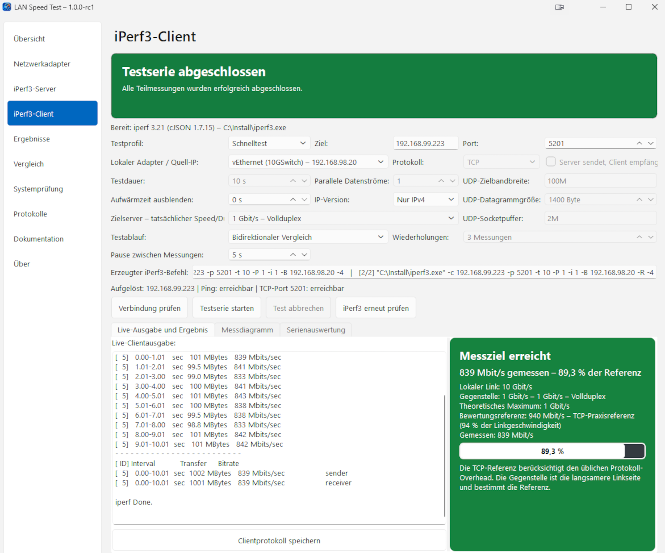Toggle 'Server sendet, Client empfängt' checkbox
The image size is (665, 553).
click(550, 162)
